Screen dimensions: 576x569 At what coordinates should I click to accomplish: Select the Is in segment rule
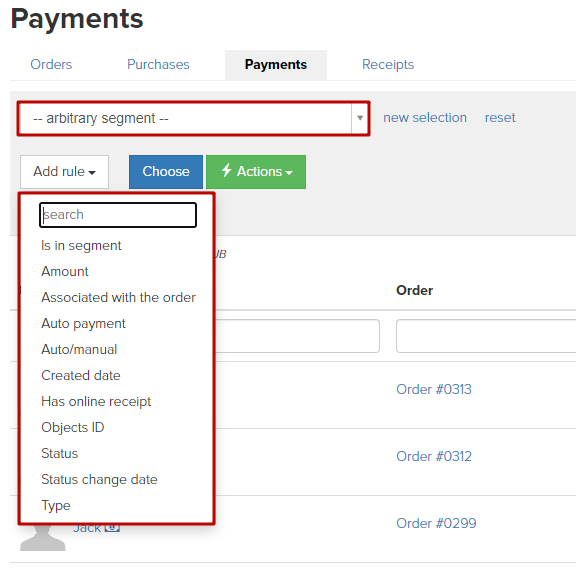pos(81,245)
